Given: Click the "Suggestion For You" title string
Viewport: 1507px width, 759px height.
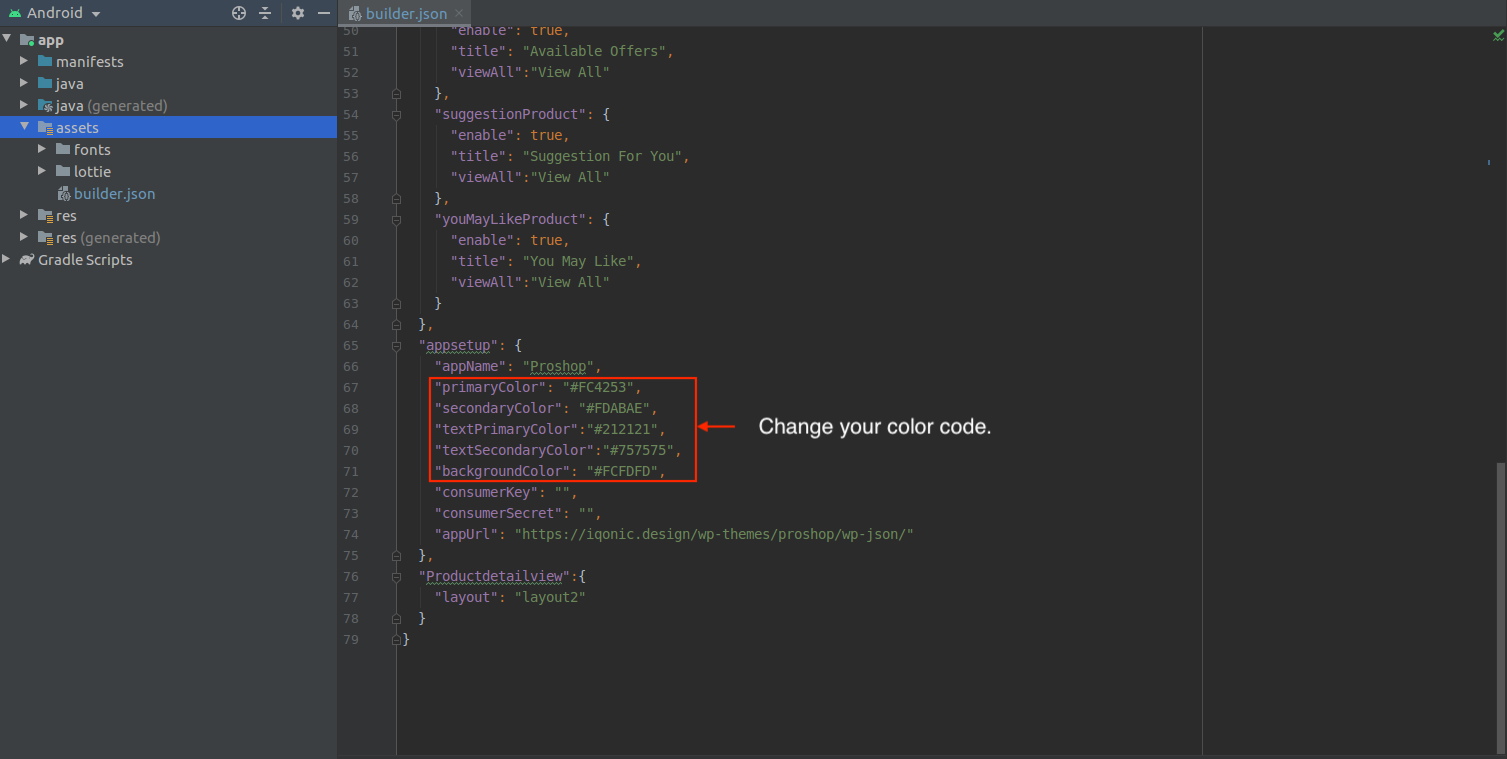Looking at the screenshot, I should [x=602, y=156].
